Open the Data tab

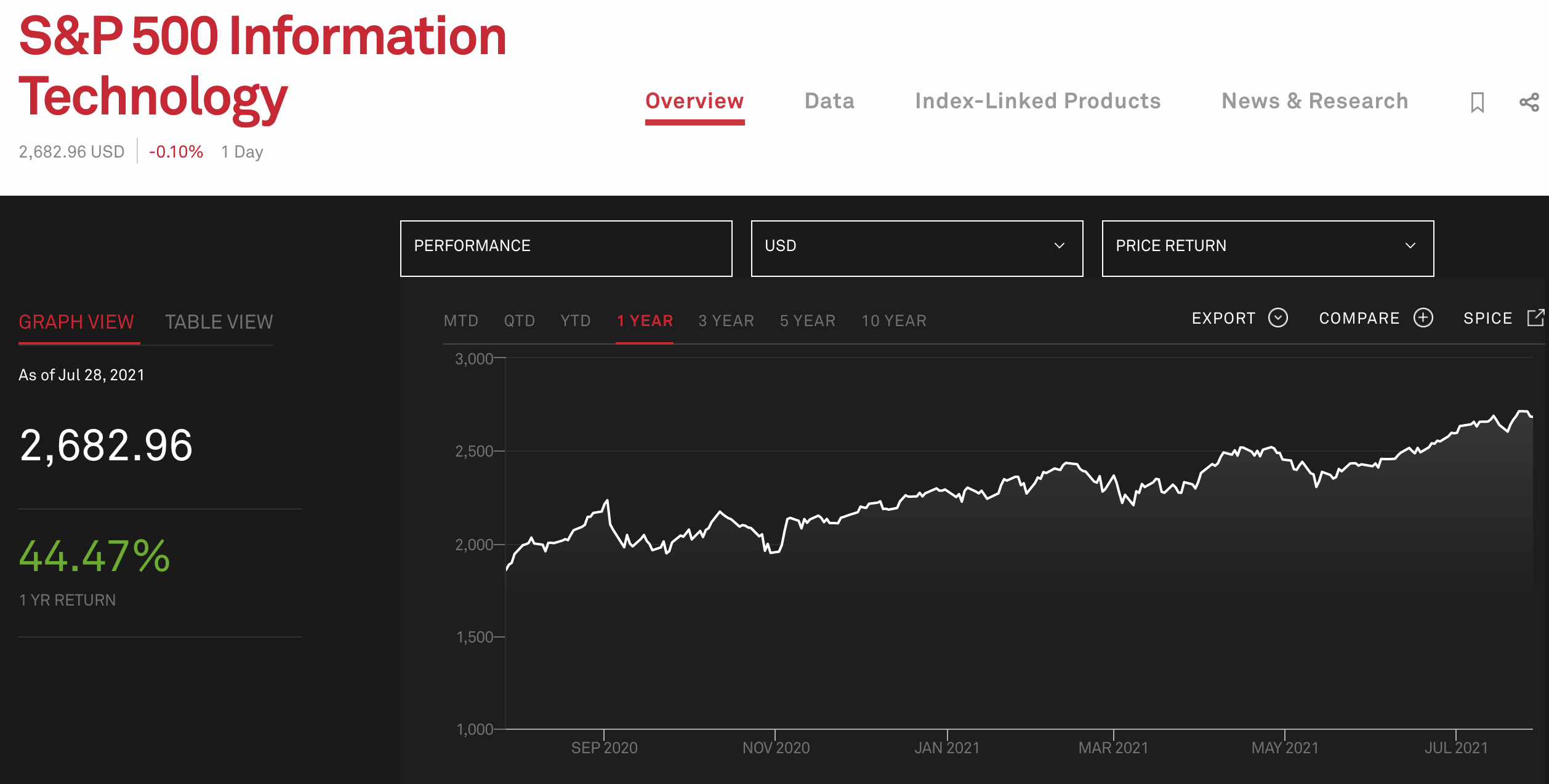point(829,101)
